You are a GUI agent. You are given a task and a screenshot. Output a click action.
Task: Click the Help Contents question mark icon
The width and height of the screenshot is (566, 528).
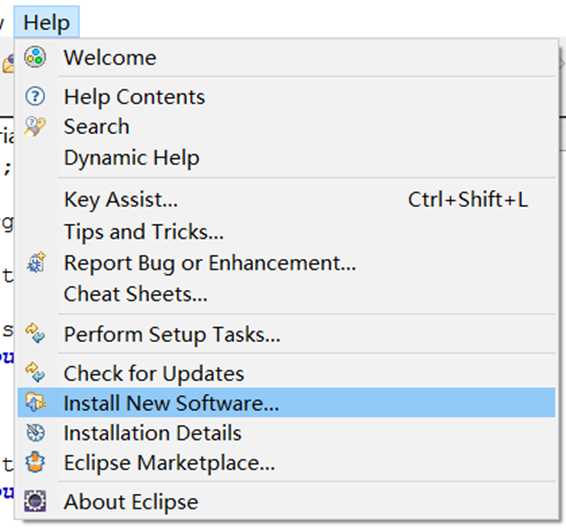pos(35,96)
